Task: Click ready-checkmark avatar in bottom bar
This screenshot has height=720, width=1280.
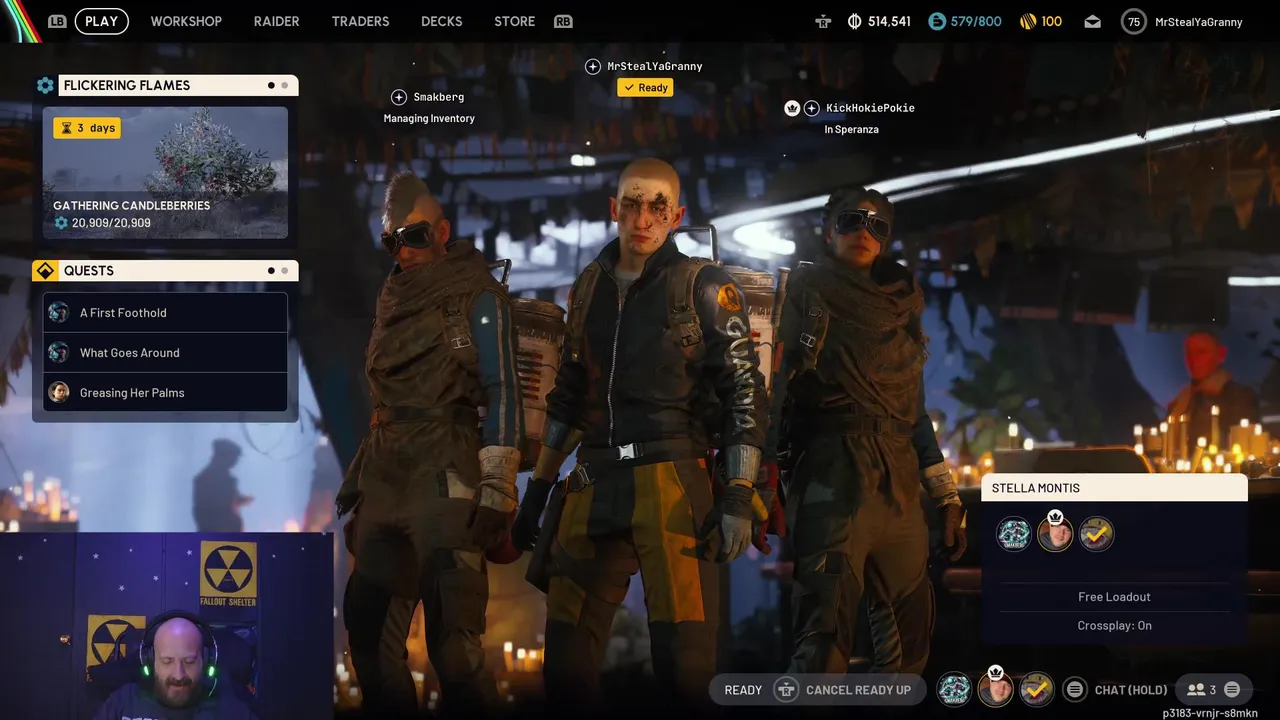Action: pos(1036,689)
